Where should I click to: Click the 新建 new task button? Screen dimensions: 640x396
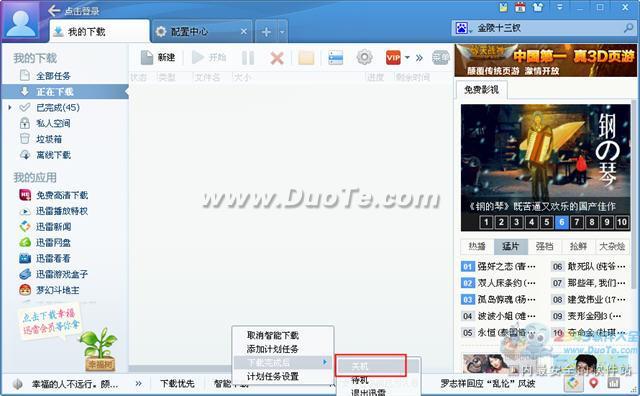point(158,58)
